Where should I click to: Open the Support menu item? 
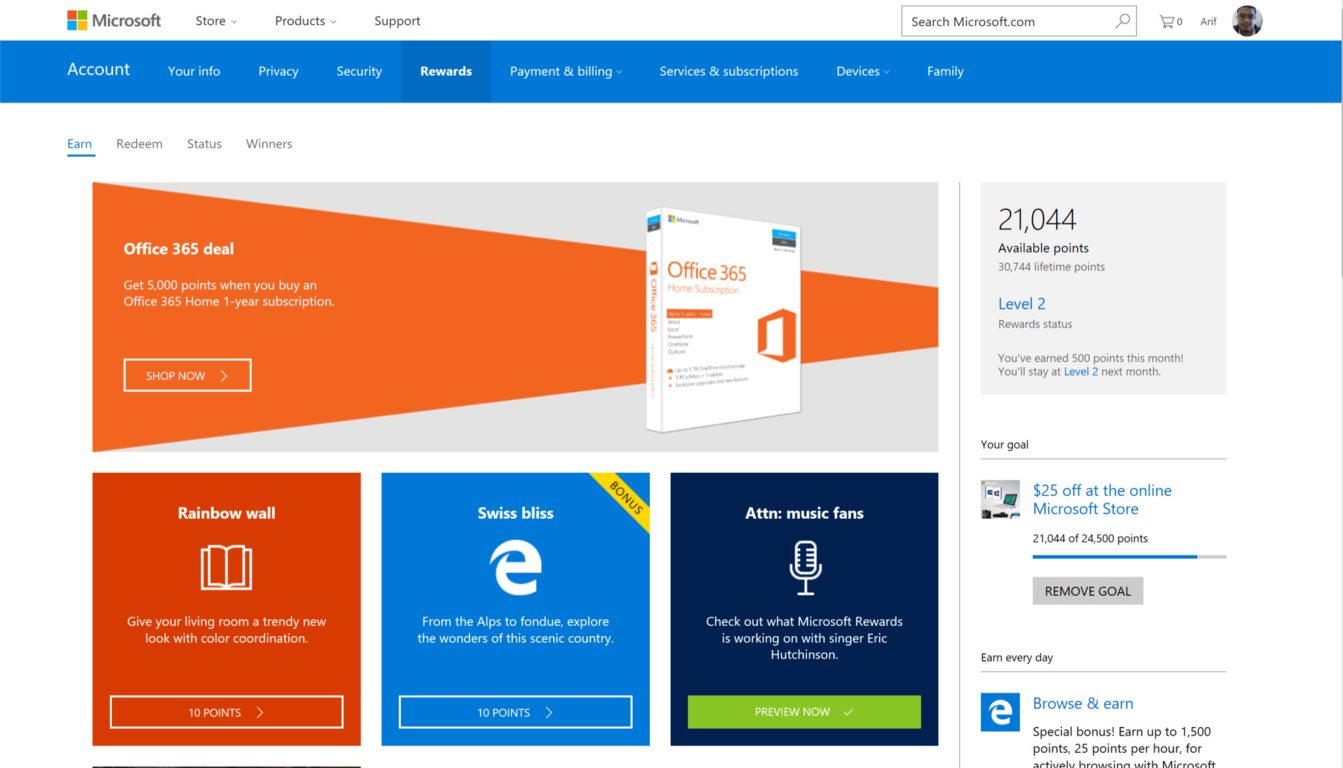(397, 21)
